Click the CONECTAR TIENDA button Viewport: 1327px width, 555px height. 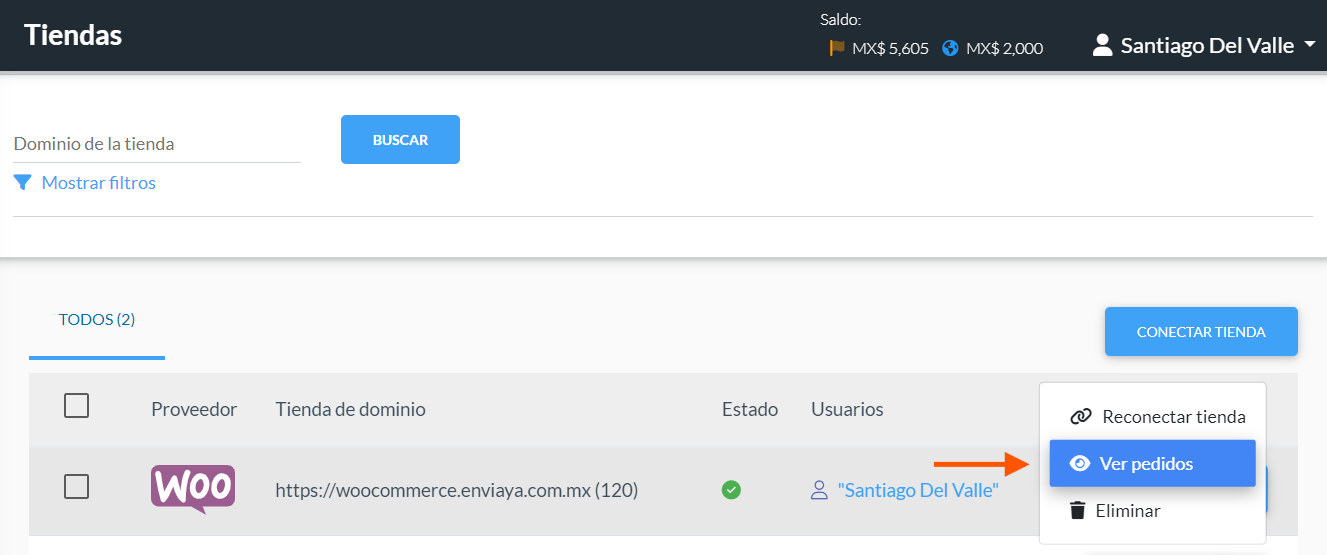(1201, 332)
